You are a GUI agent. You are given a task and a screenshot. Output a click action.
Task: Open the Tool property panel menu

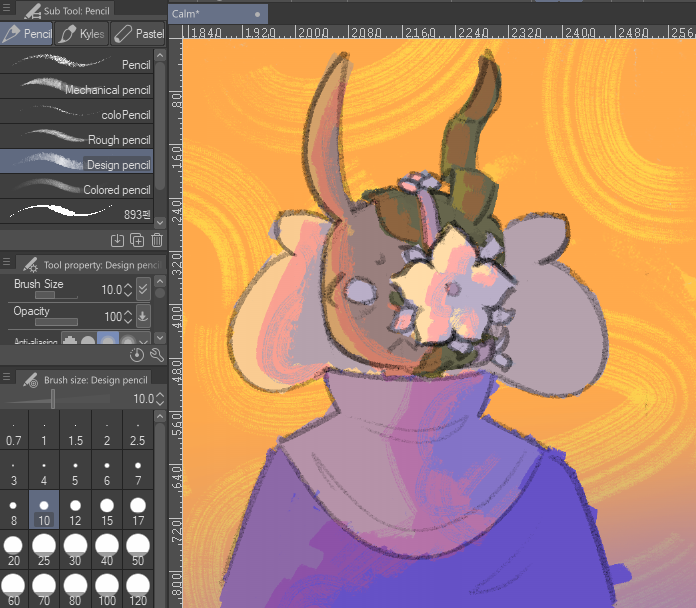pos(6,262)
